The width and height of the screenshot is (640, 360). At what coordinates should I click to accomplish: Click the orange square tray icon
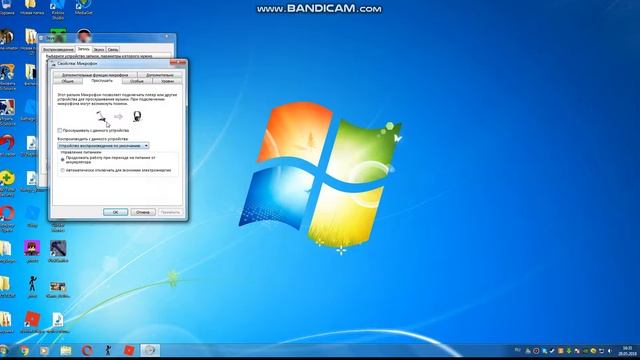point(560,351)
